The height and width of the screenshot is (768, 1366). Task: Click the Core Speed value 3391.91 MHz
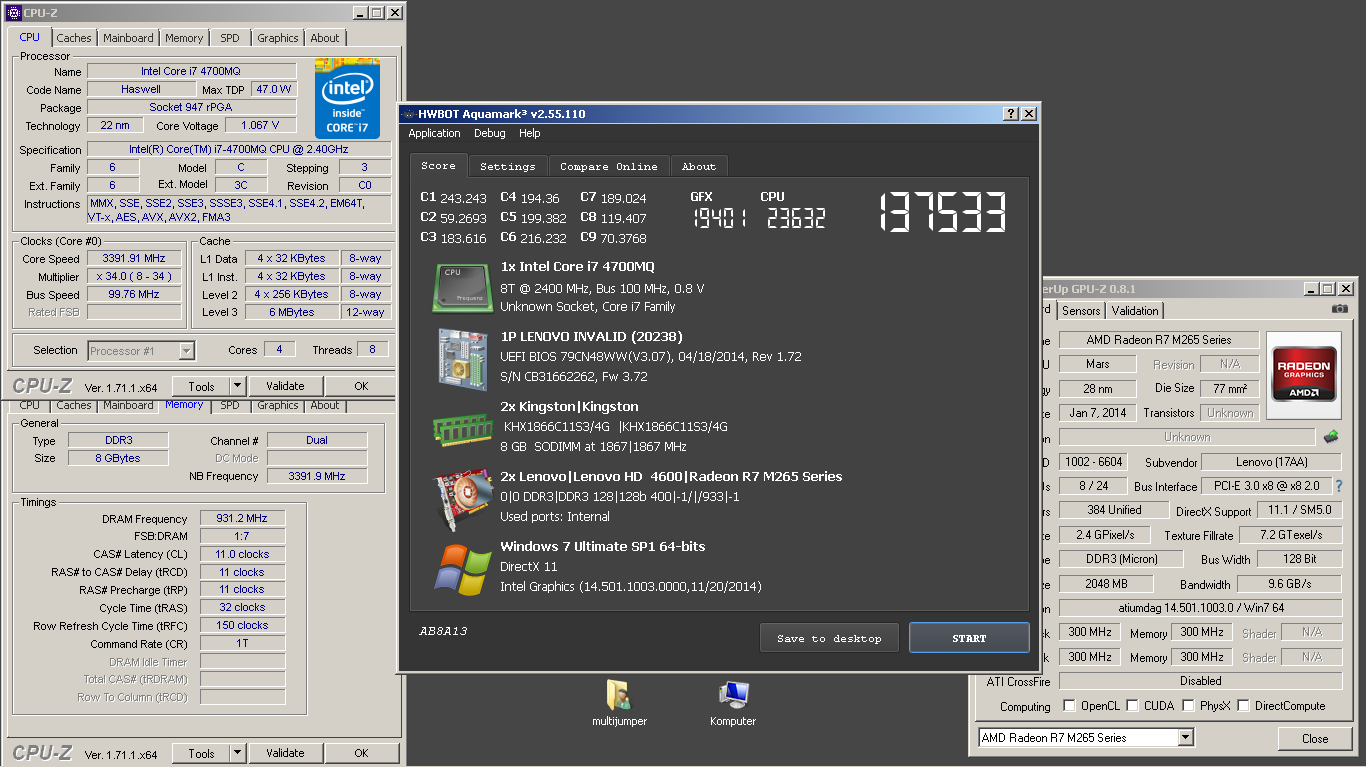[x=136, y=258]
